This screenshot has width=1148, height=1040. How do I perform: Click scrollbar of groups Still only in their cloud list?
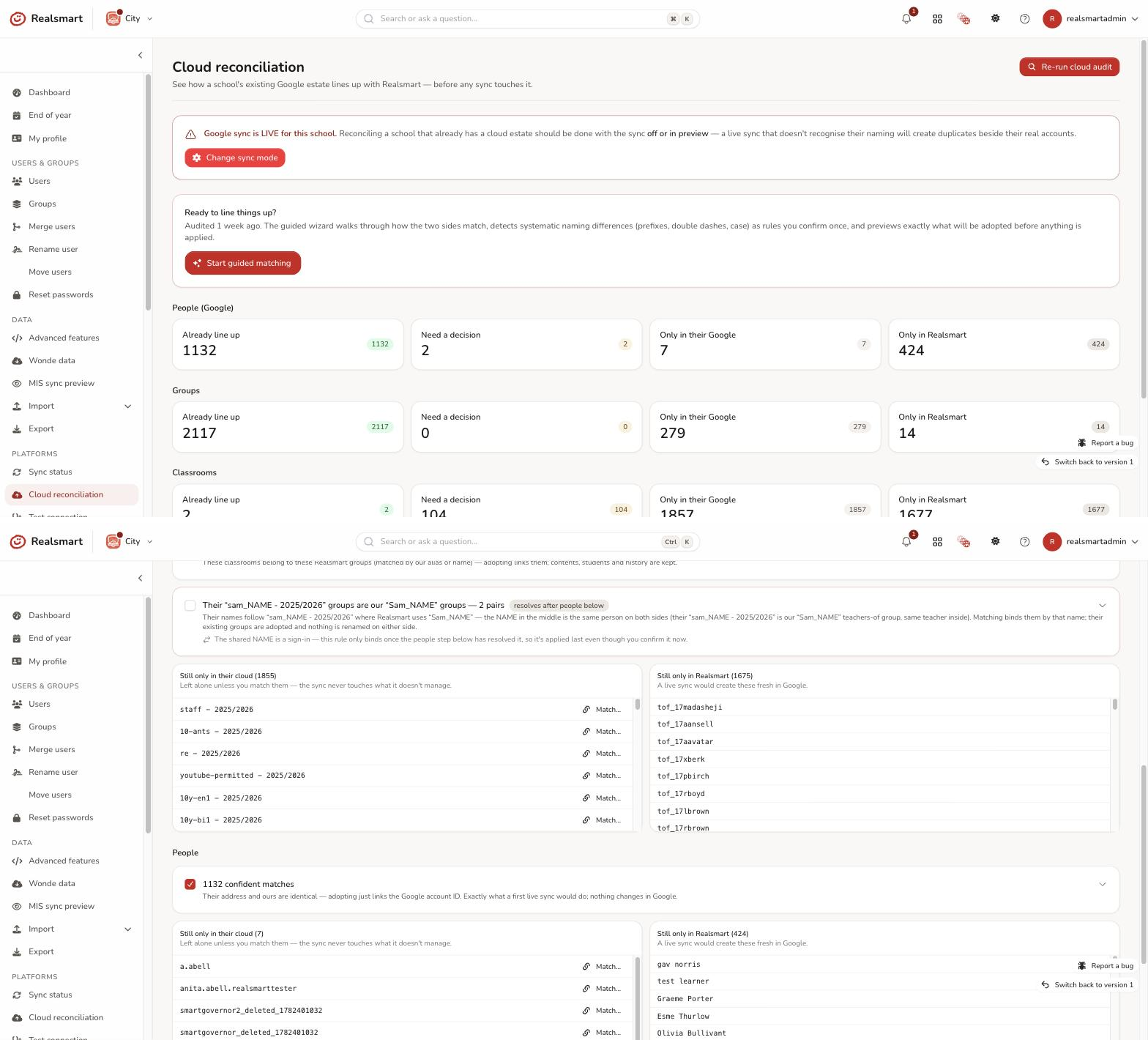[637, 705]
